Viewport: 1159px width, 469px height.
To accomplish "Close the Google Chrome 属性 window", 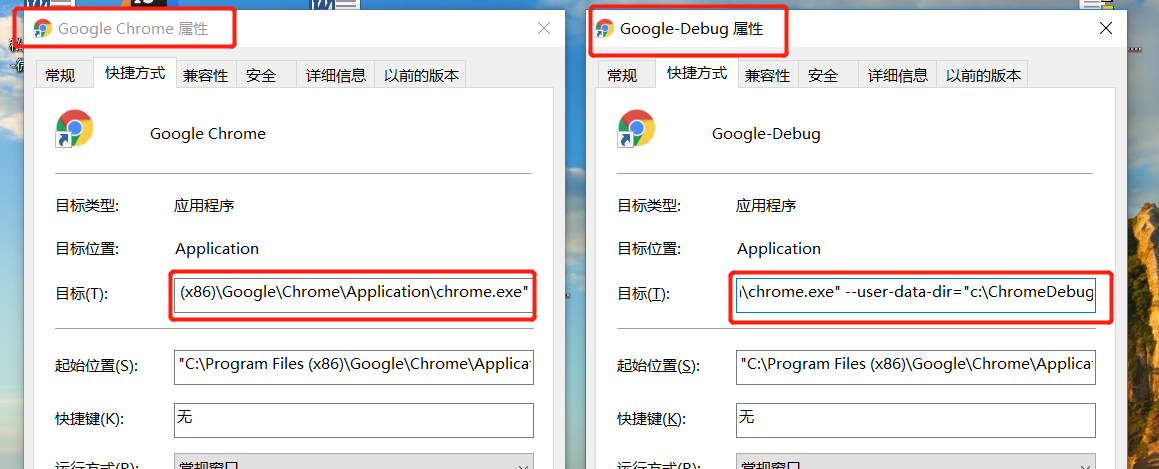I will 544,29.
